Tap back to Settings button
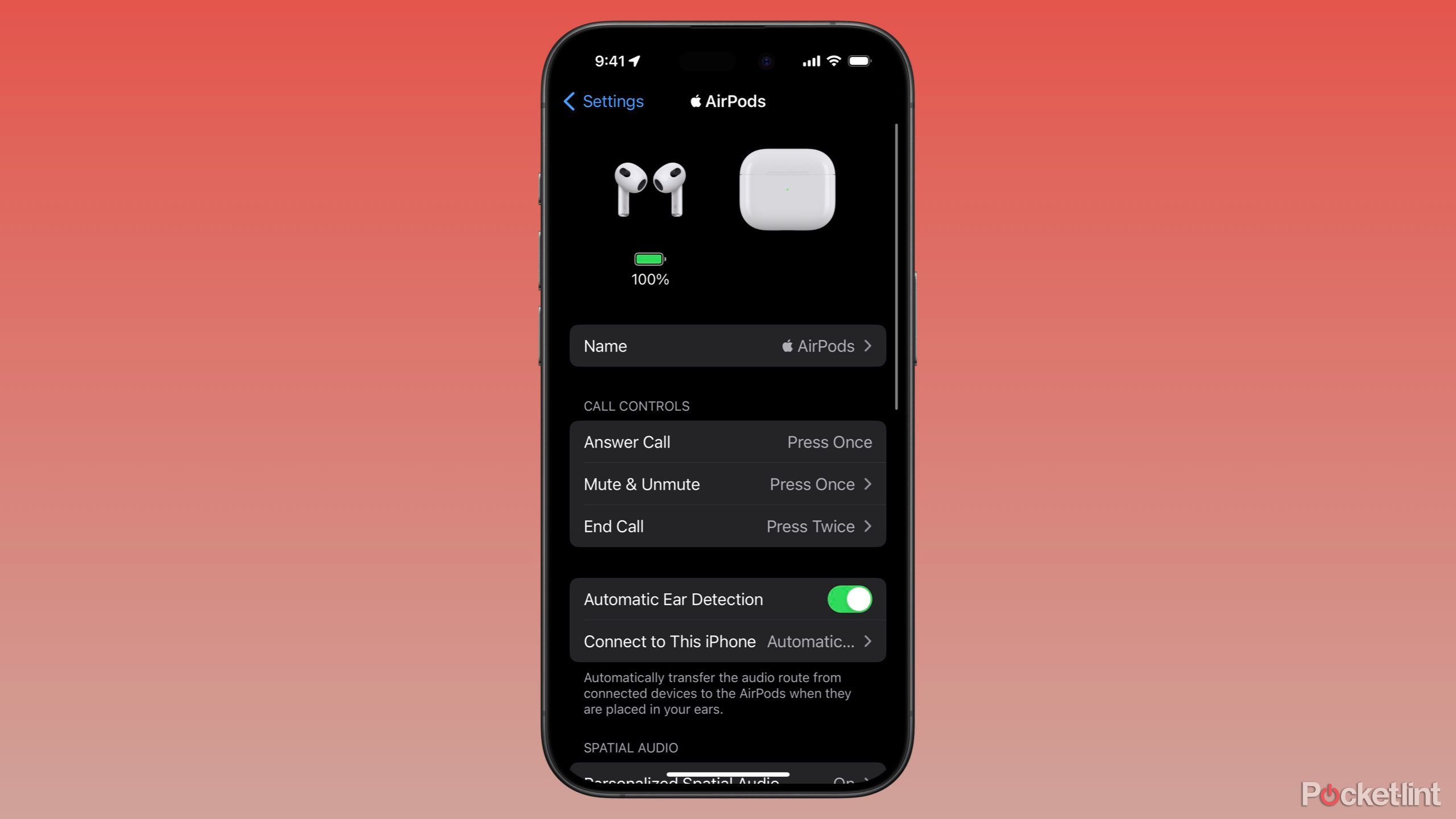Image resolution: width=1456 pixels, height=819 pixels. click(x=603, y=100)
